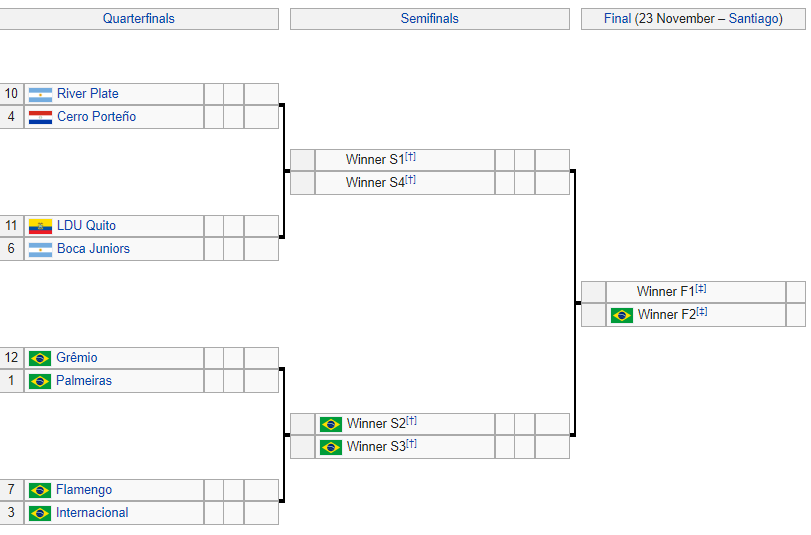Open the Semifinals header link
Viewport: 811px width, 535px height.
click(x=430, y=19)
